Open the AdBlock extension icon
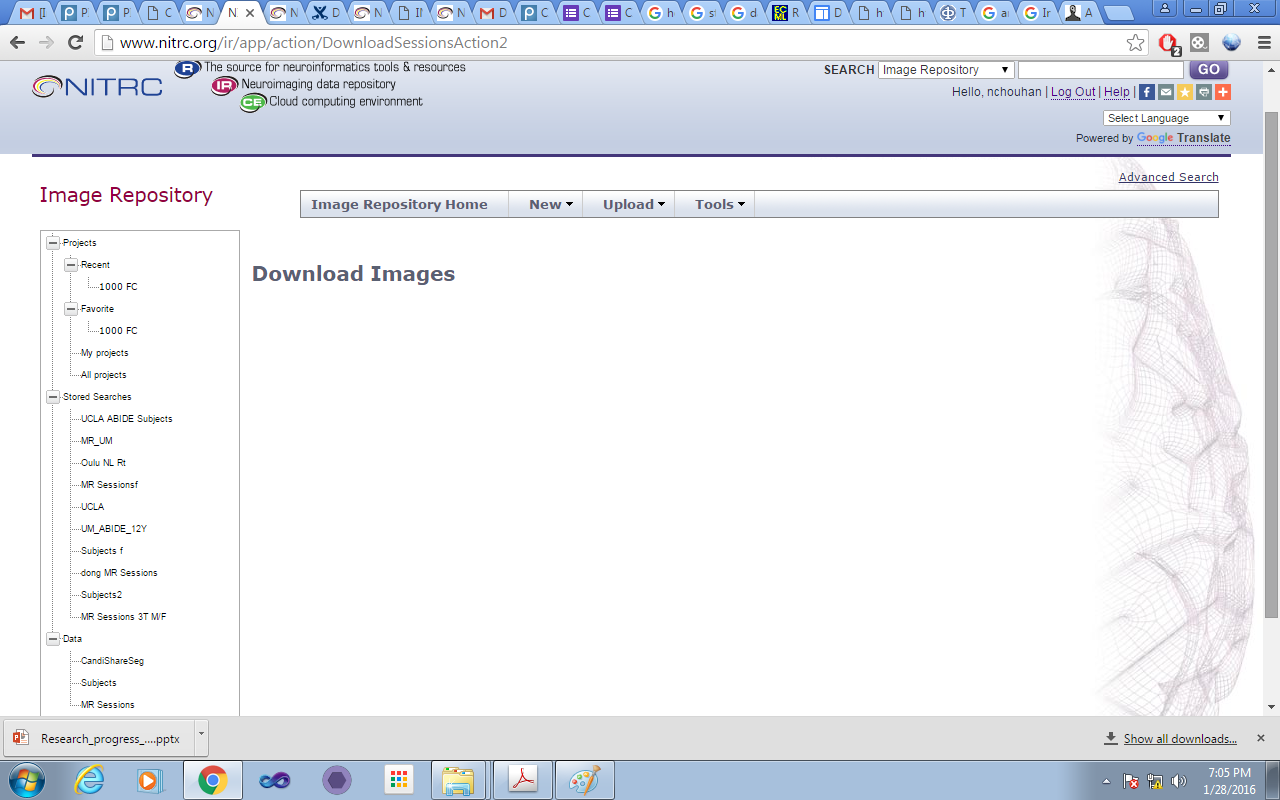This screenshot has width=1280, height=800. click(1167, 43)
